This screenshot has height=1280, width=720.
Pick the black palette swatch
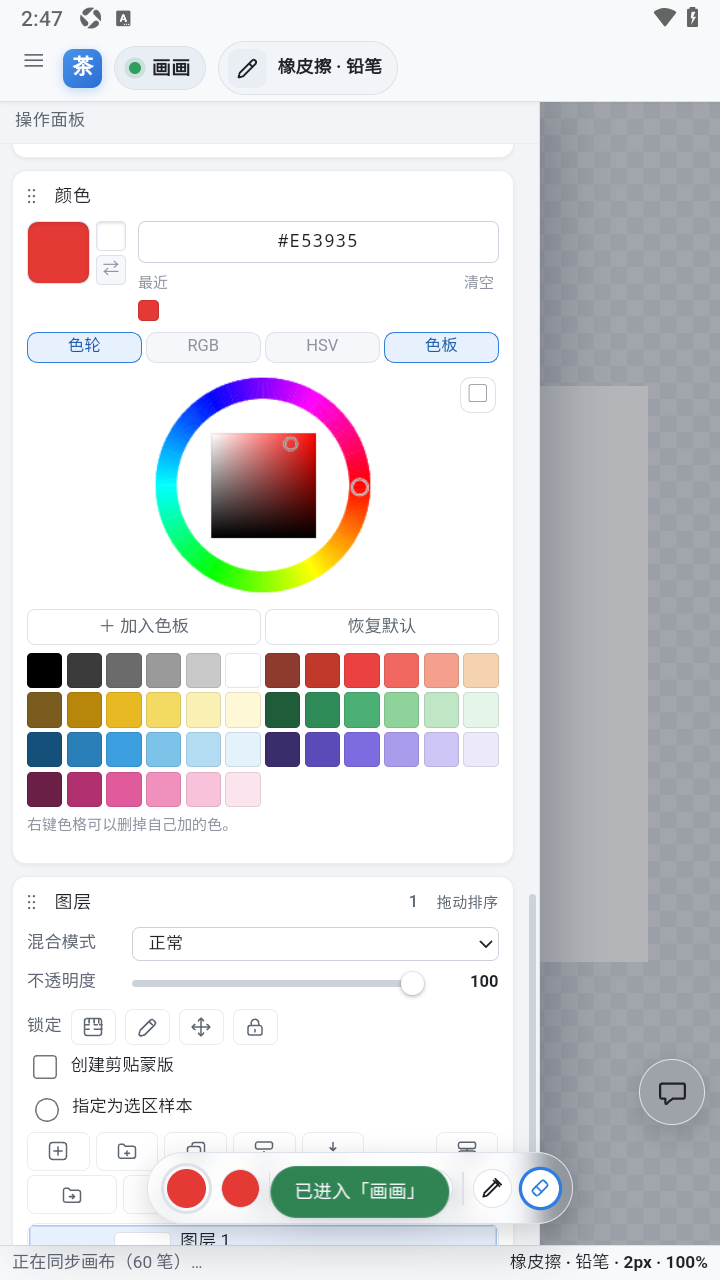[x=44, y=671]
